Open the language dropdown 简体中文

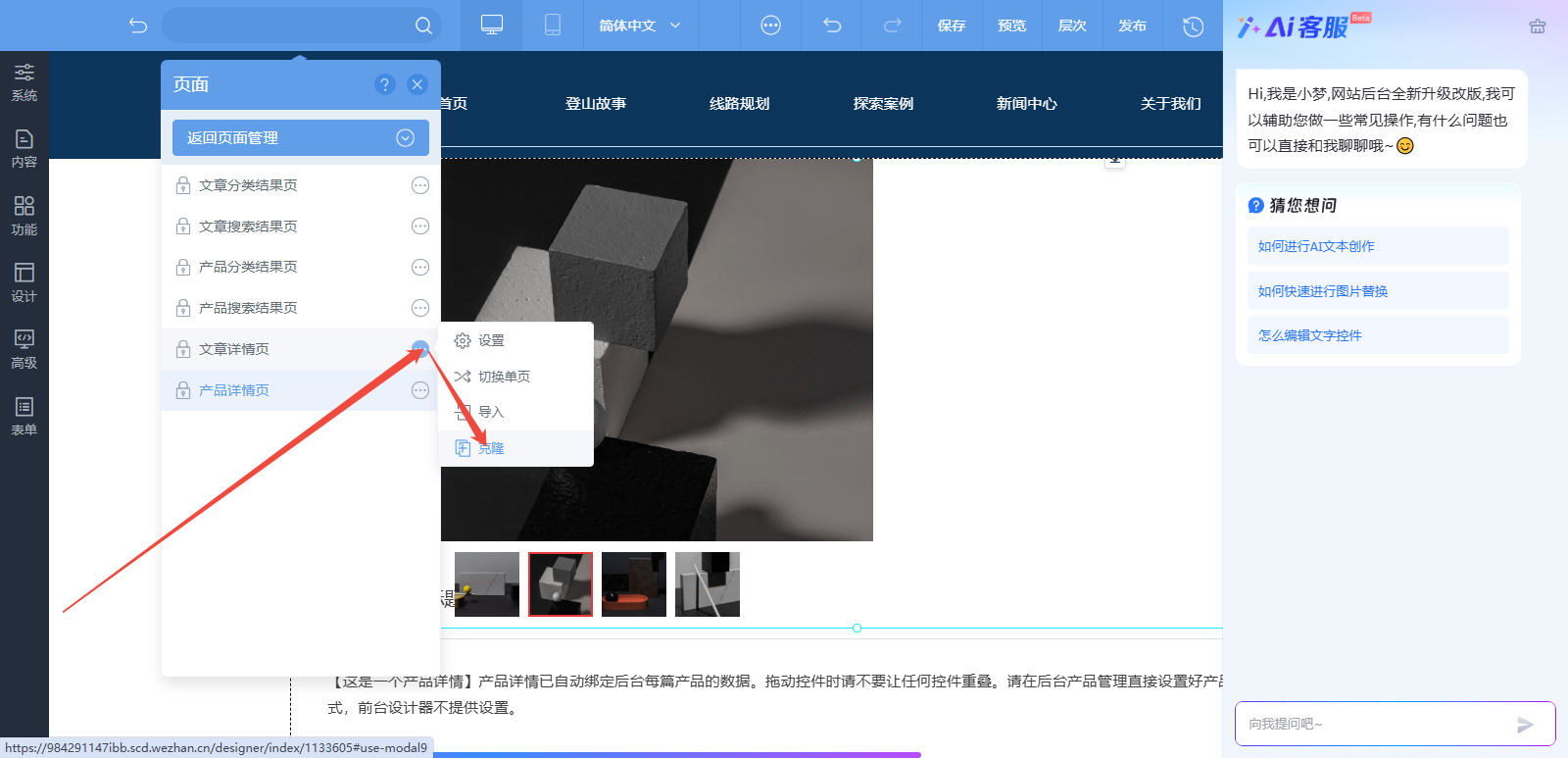point(640,25)
